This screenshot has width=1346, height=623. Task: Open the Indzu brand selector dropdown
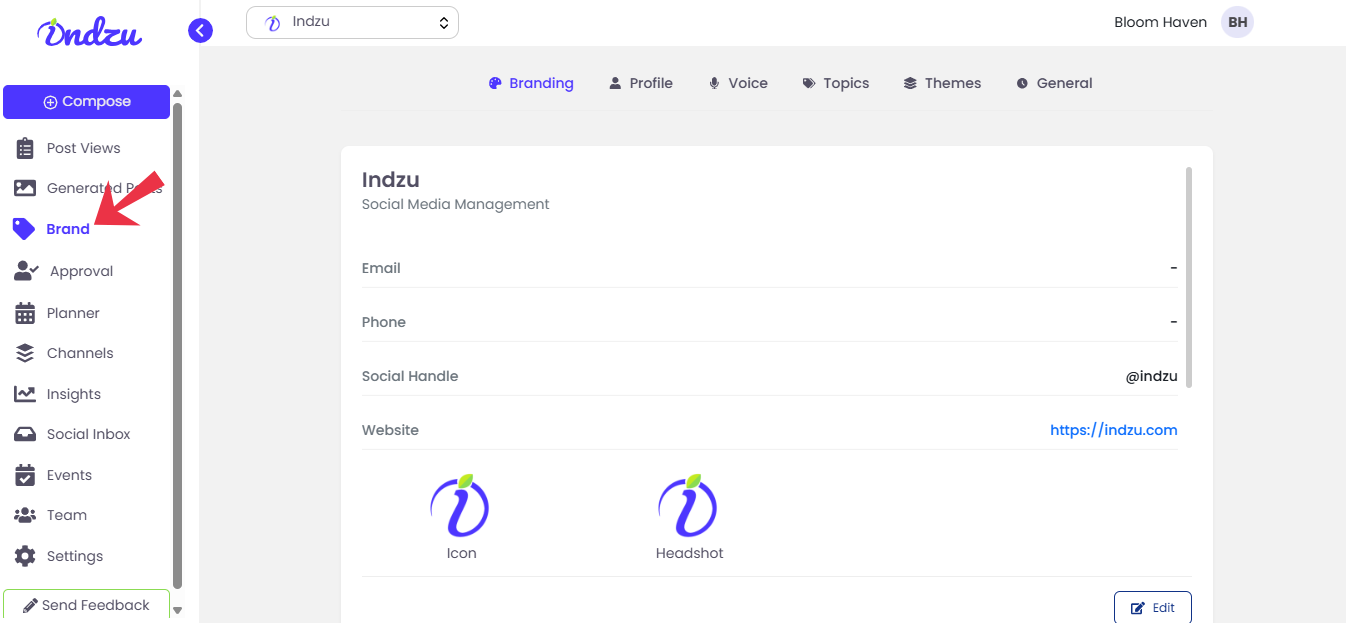click(352, 22)
